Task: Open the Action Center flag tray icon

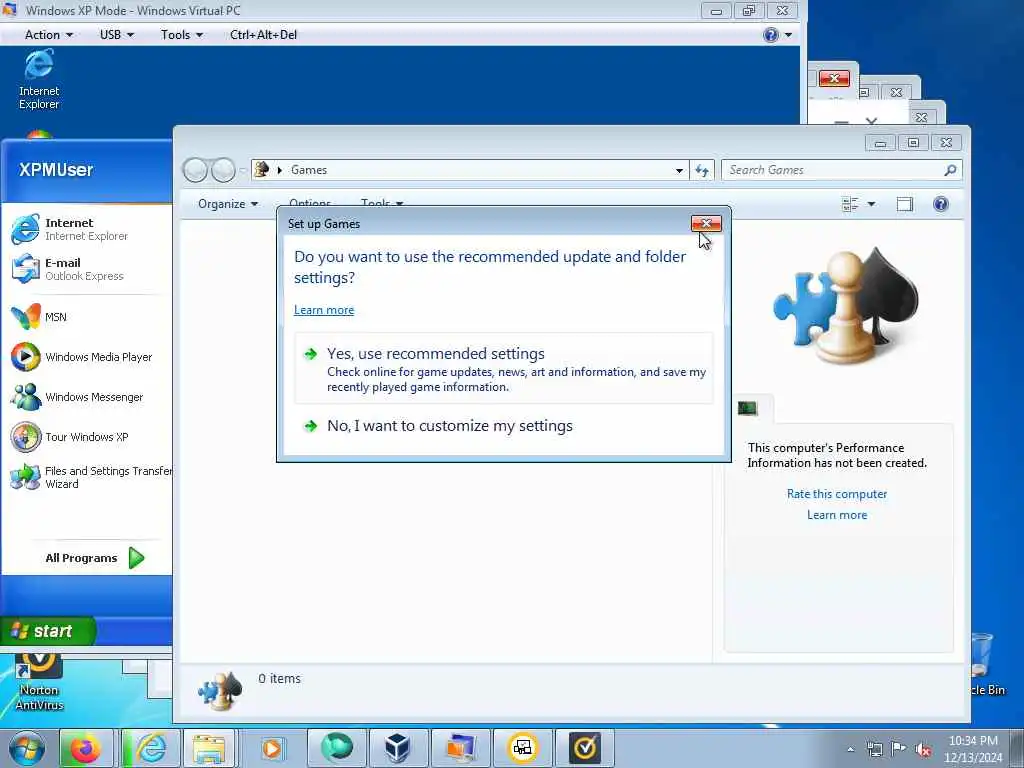Action: click(899, 748)
